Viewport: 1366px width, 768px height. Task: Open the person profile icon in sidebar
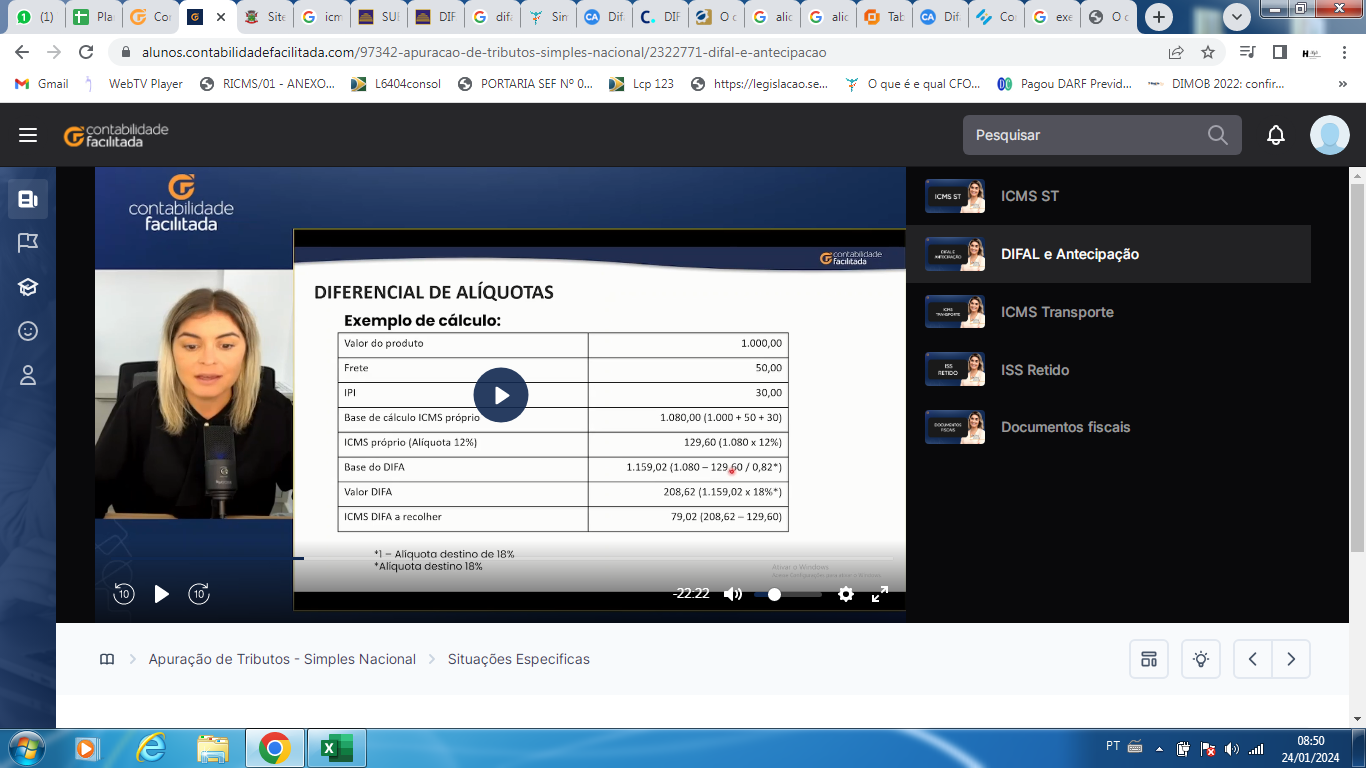click(x=28, y=375)
